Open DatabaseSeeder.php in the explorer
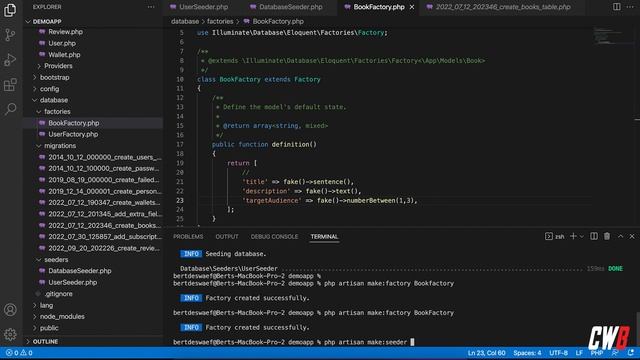Image resolution: width=640 pixels, height=360 pixels. (80, 271)
